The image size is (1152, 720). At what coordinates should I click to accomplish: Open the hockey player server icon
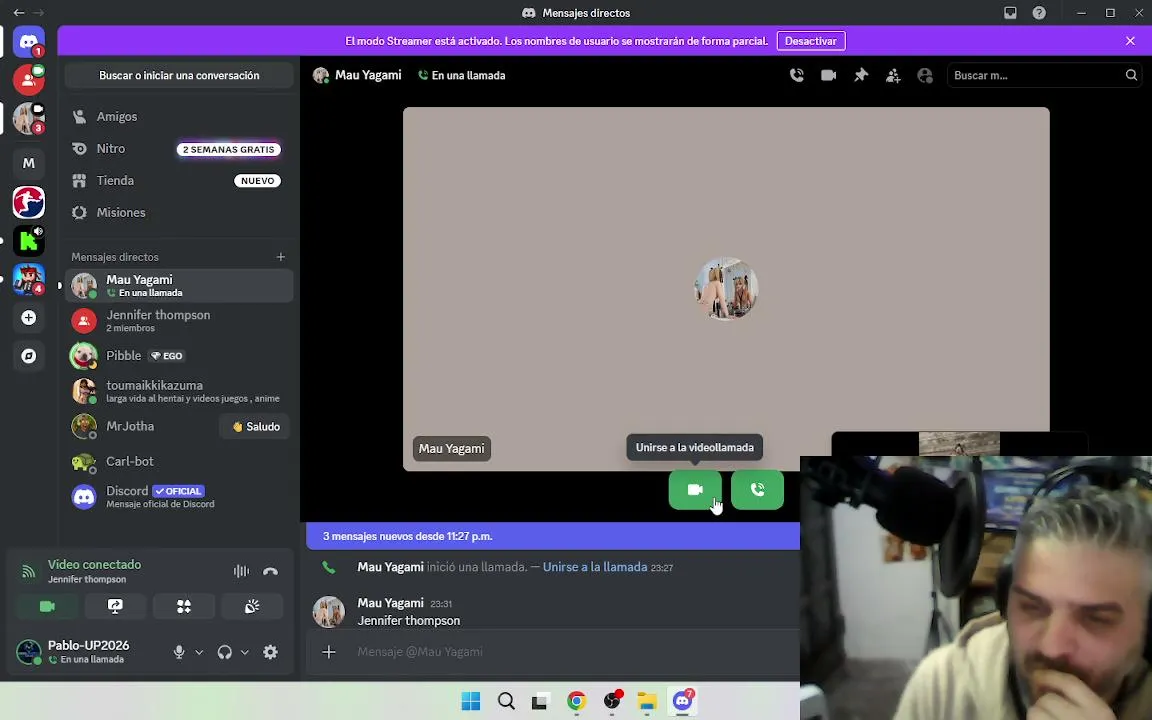[29, 202]
